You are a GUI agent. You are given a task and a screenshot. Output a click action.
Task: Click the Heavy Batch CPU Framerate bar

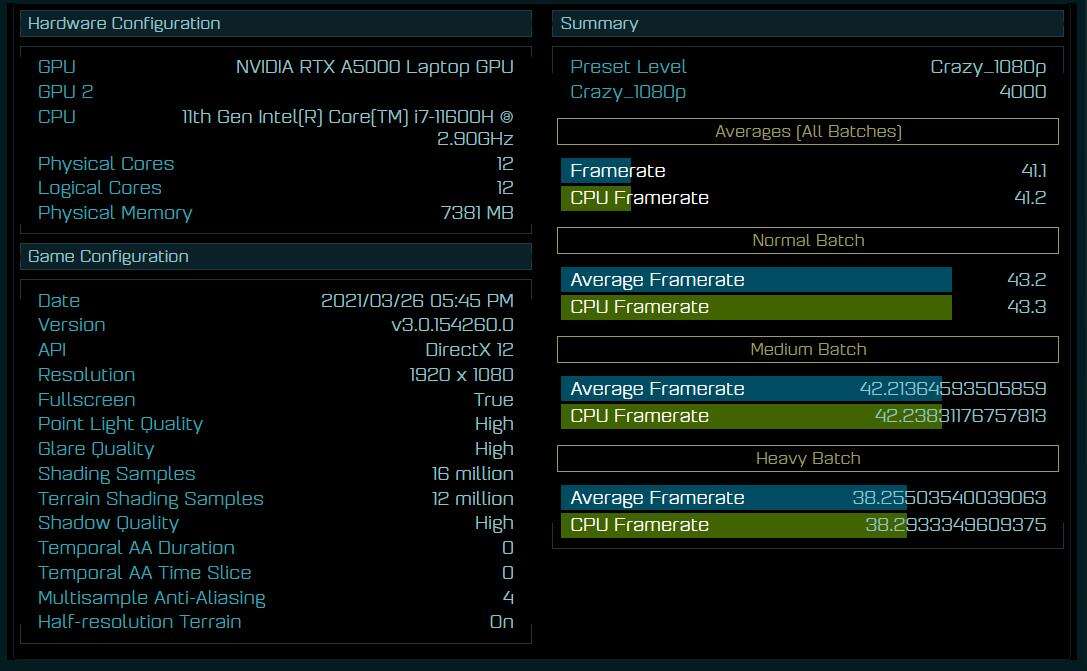(x=735, y=525)
